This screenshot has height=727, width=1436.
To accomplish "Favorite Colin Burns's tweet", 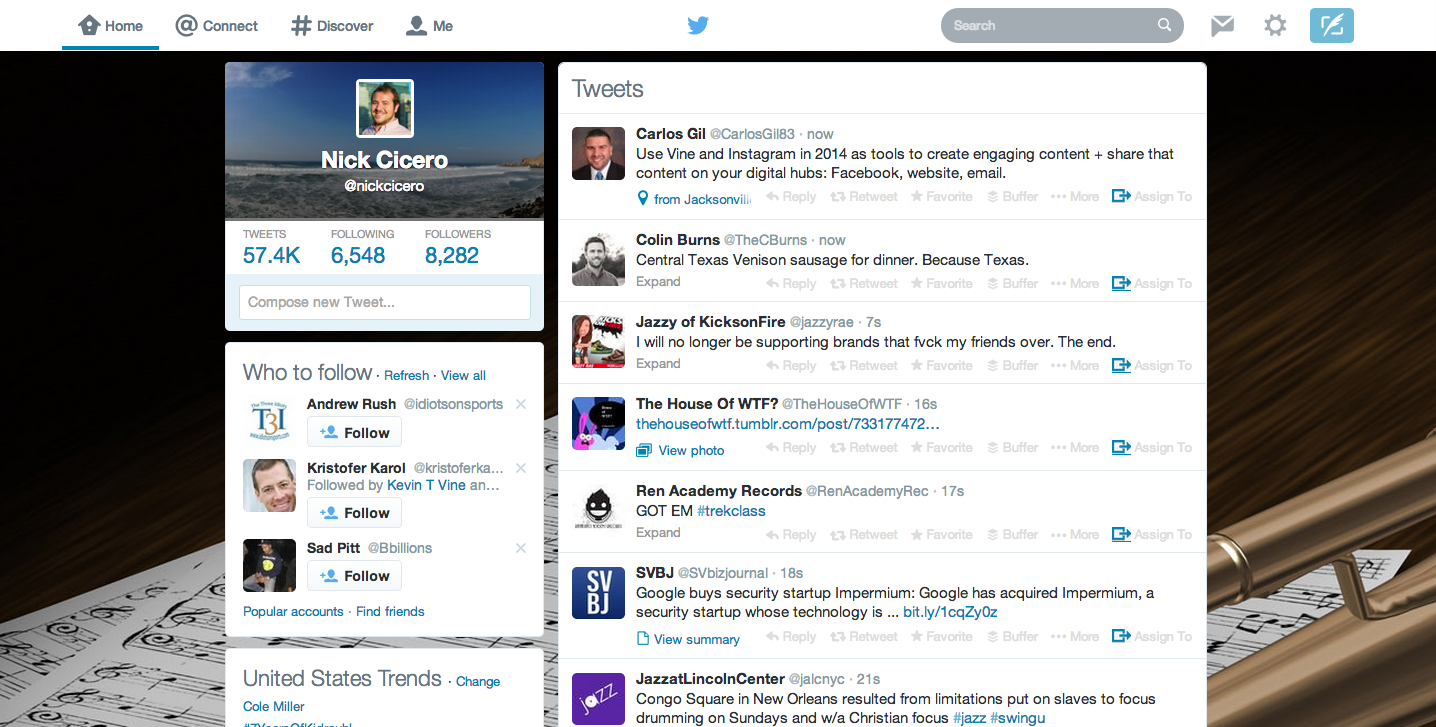I will (941, 284).
